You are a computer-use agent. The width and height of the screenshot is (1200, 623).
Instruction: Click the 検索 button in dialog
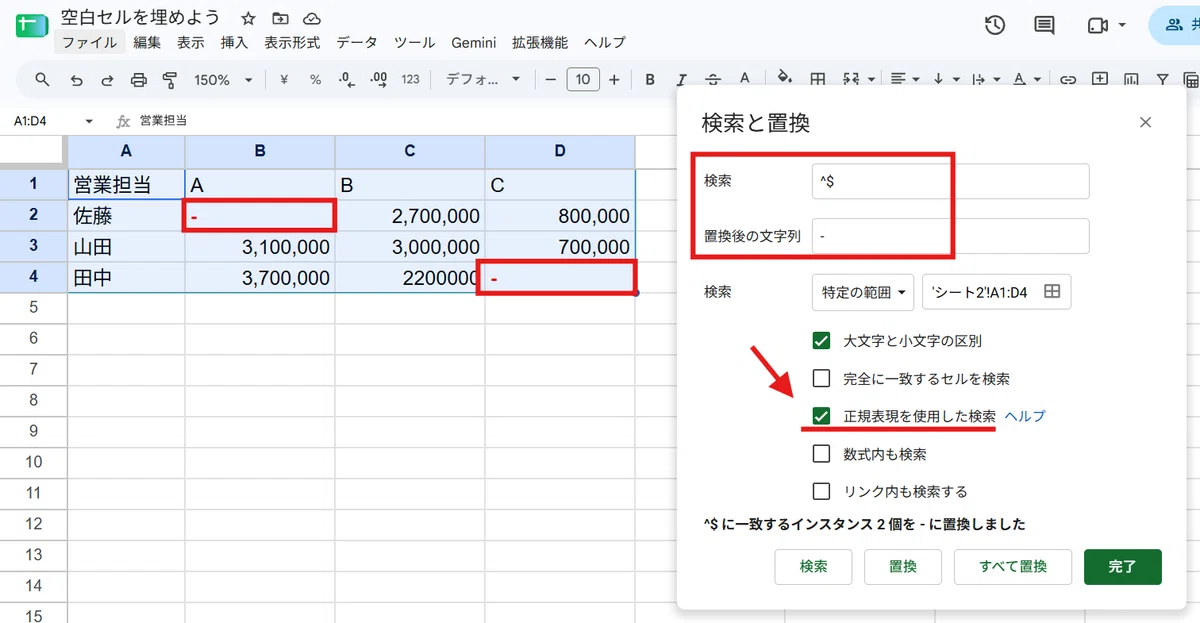[813, 567]
